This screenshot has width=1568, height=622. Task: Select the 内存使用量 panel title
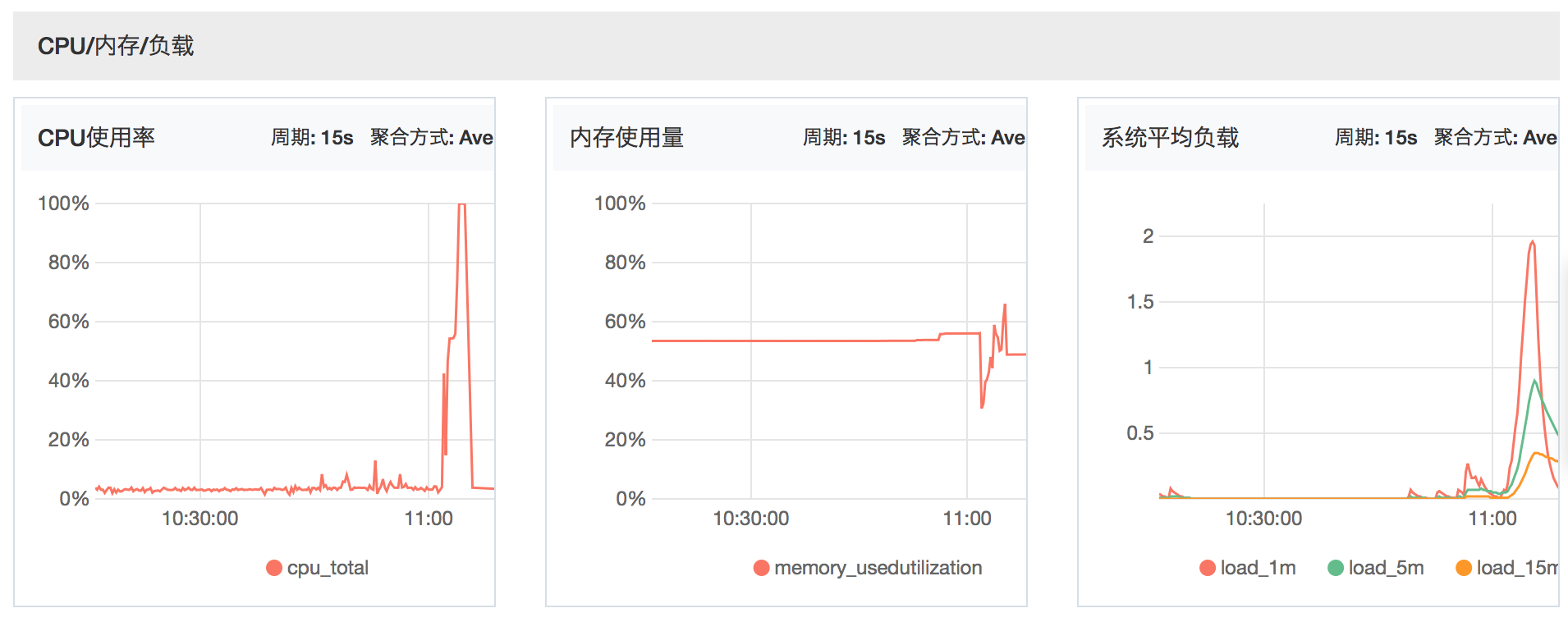coord(627,137)
